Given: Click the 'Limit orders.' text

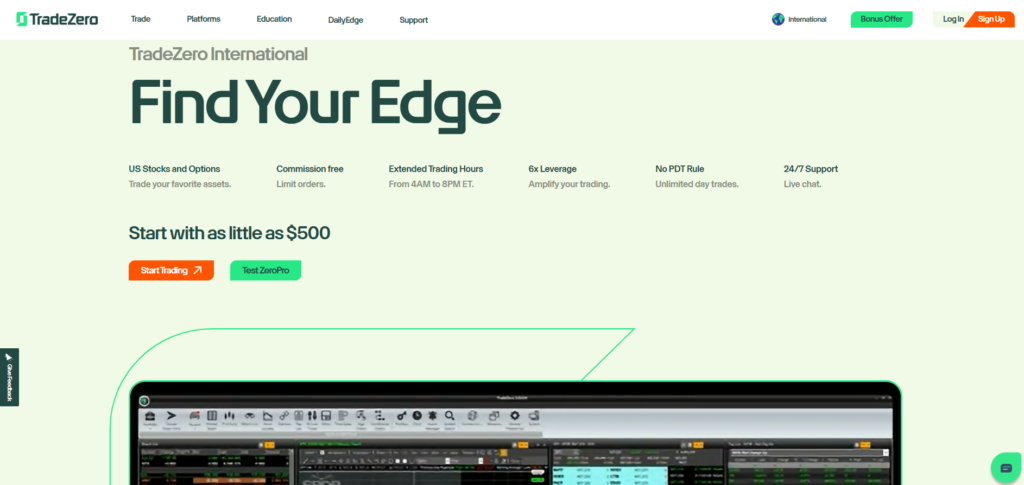Looking at the screenshot, I should (301, 185).
